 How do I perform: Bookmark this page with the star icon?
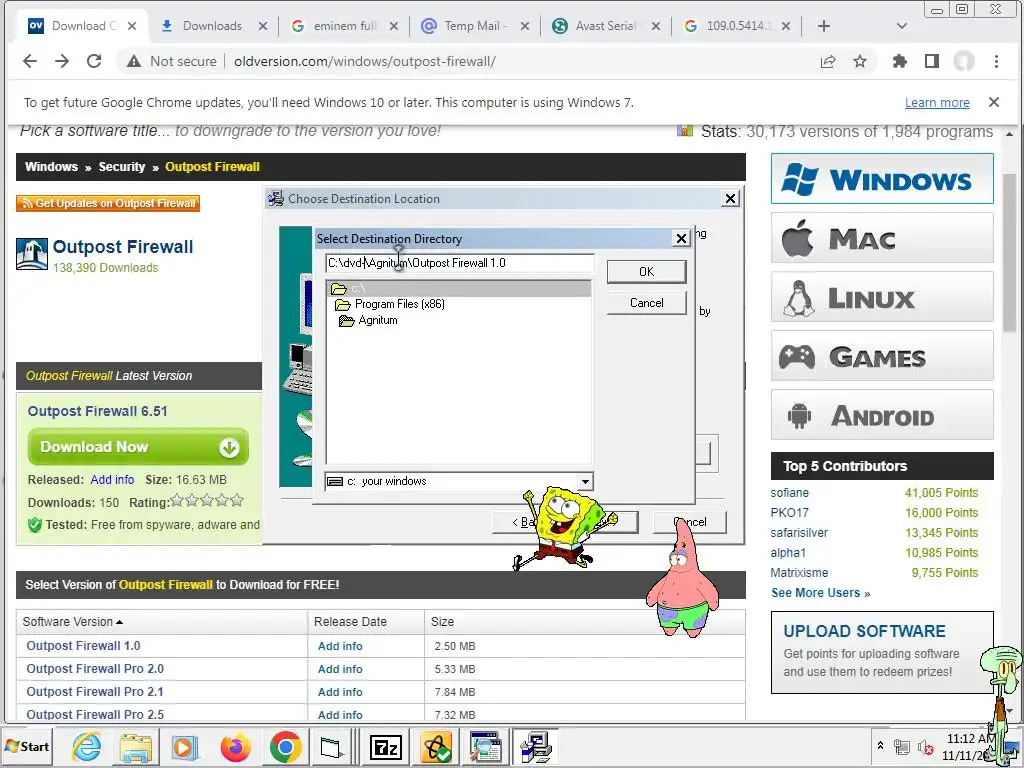point(860,61)
